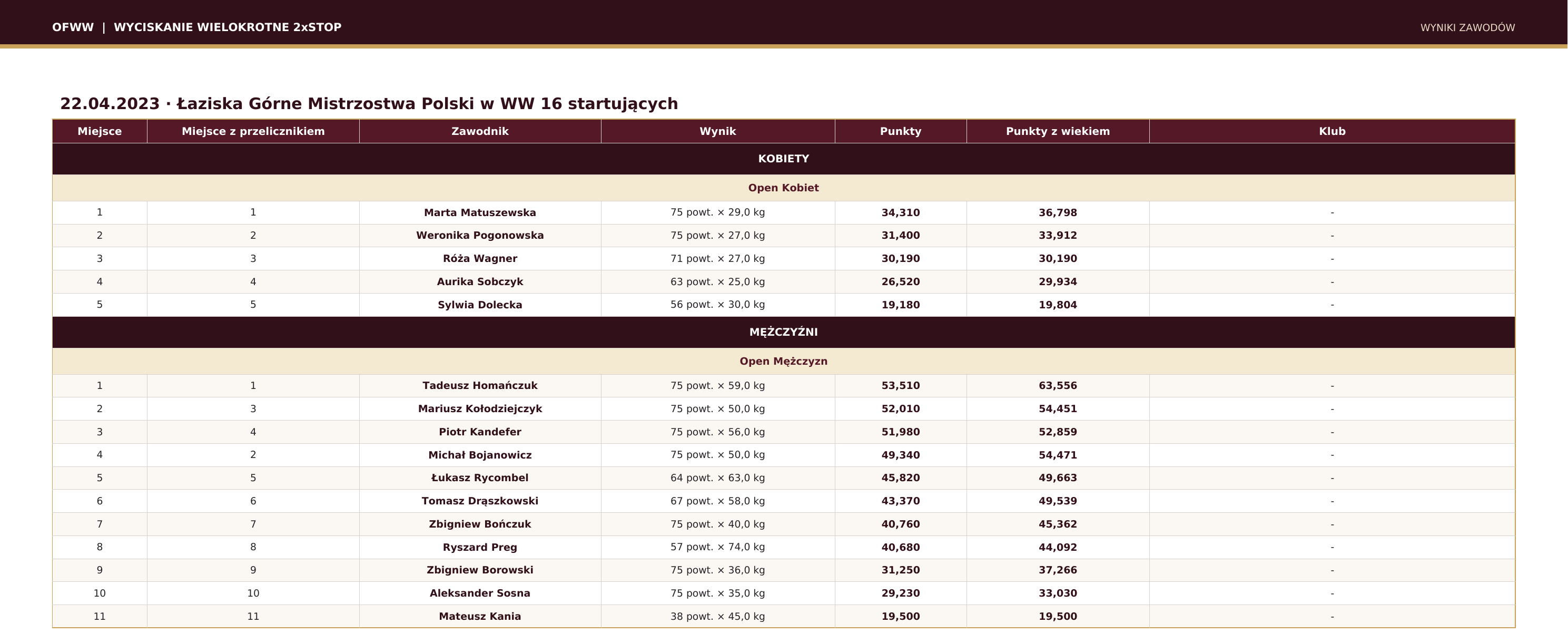Click the Miejsce z przelicznikiem header
The height and width of the screenshot is (643, 1568).
click(253, 132)
